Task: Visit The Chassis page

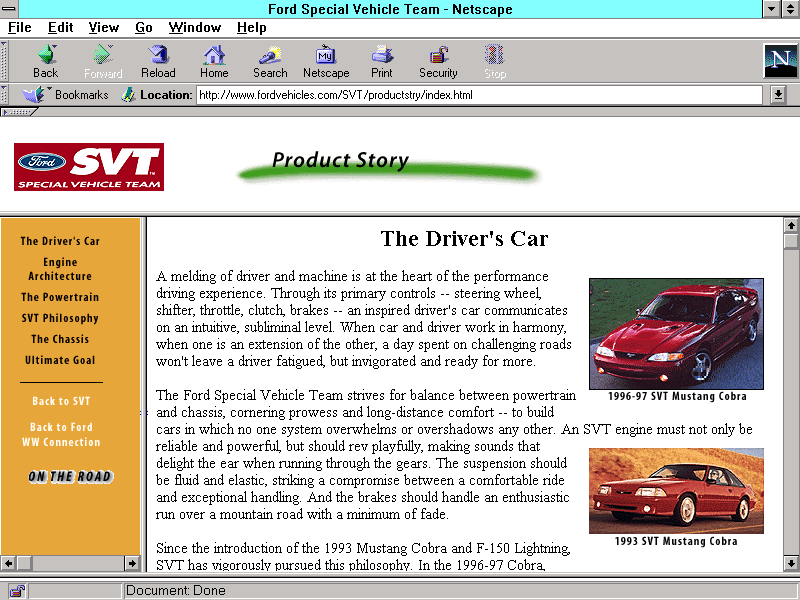Action: [x=60, y=339]
